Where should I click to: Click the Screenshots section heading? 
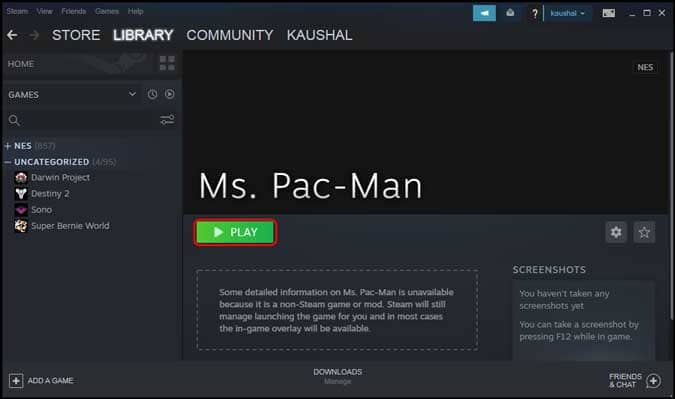(549, 269)
